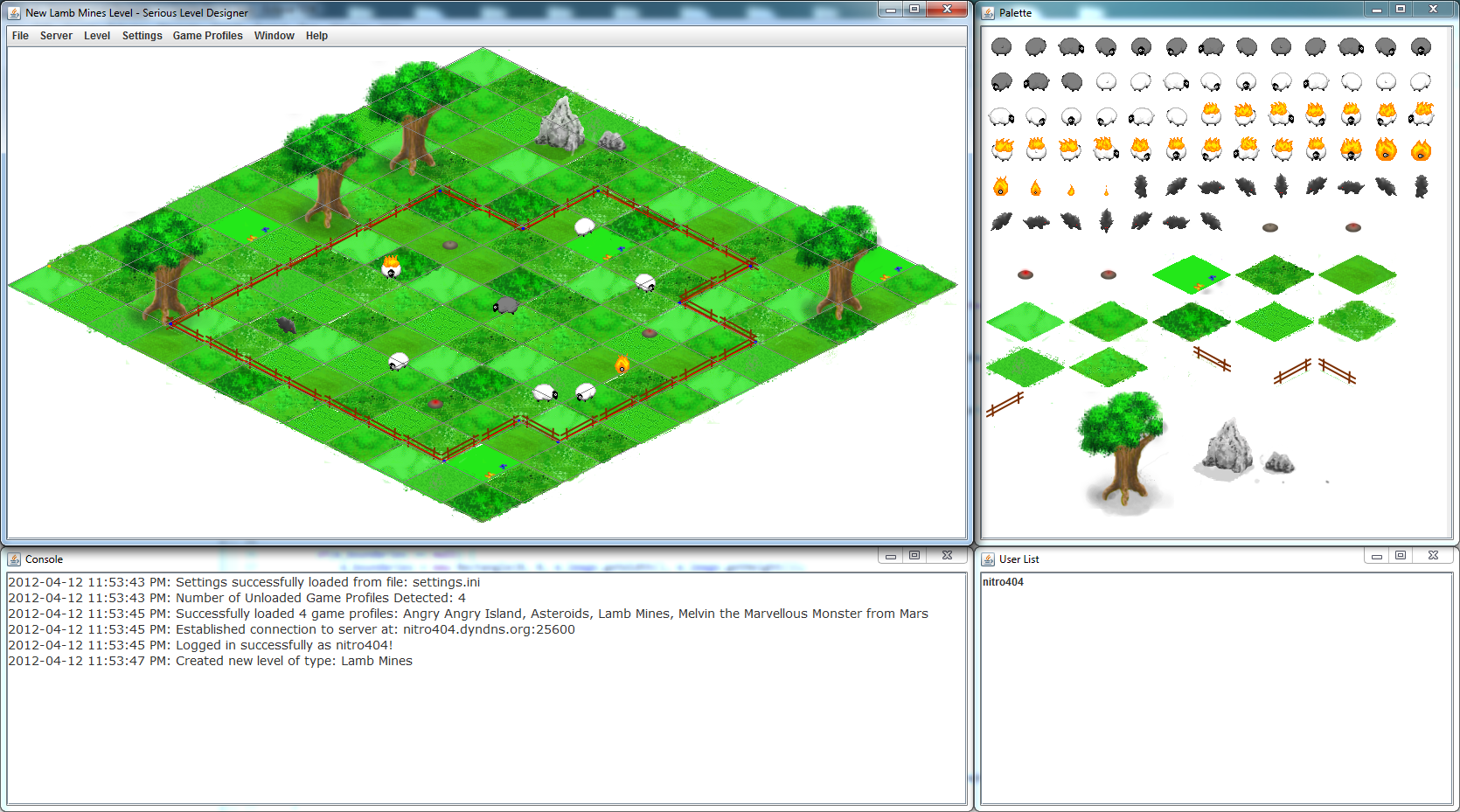The image size is (1460, 812).
Task: Select the grey sheep at the level's center
Action: click(x=506, y=306)
